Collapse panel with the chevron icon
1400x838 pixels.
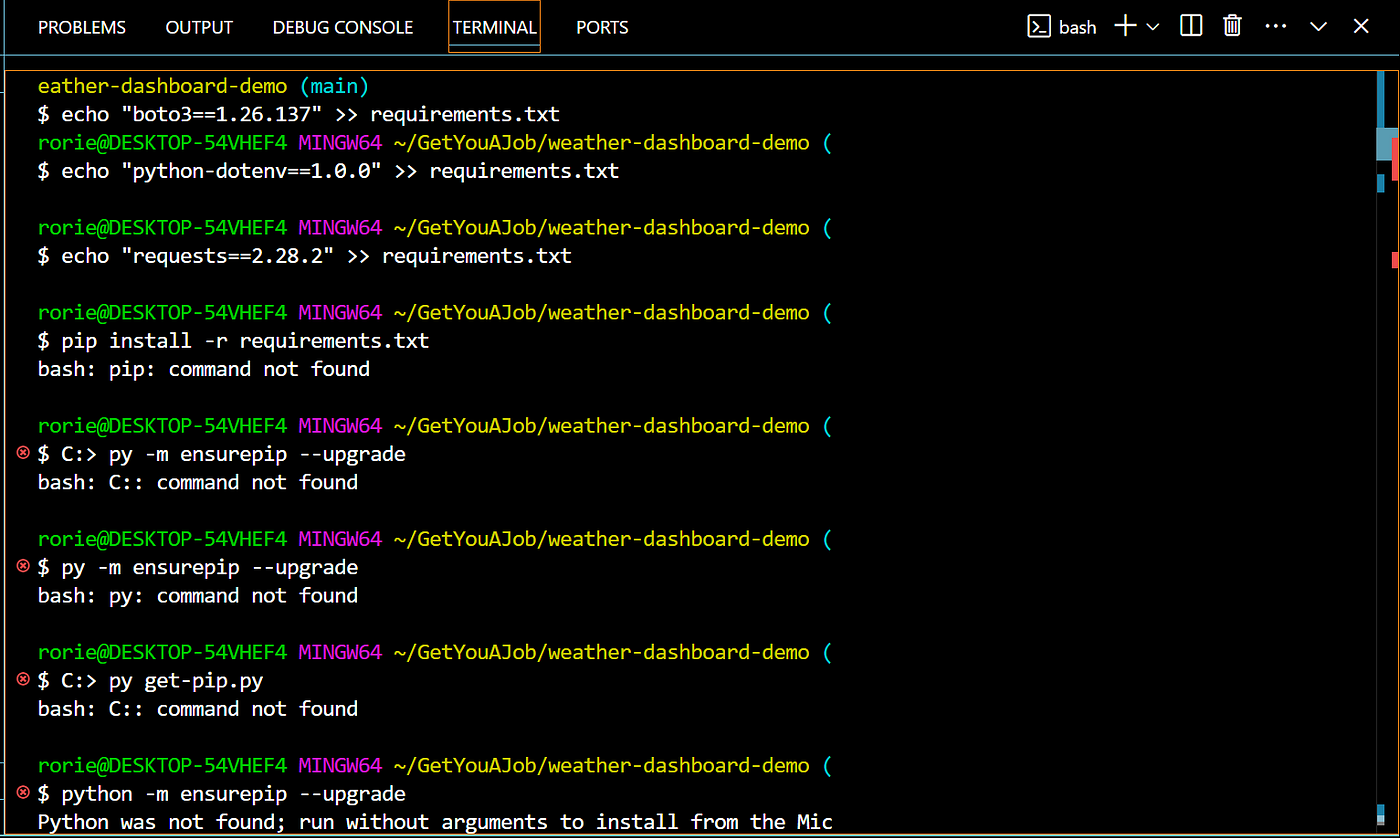(1319, 27)
